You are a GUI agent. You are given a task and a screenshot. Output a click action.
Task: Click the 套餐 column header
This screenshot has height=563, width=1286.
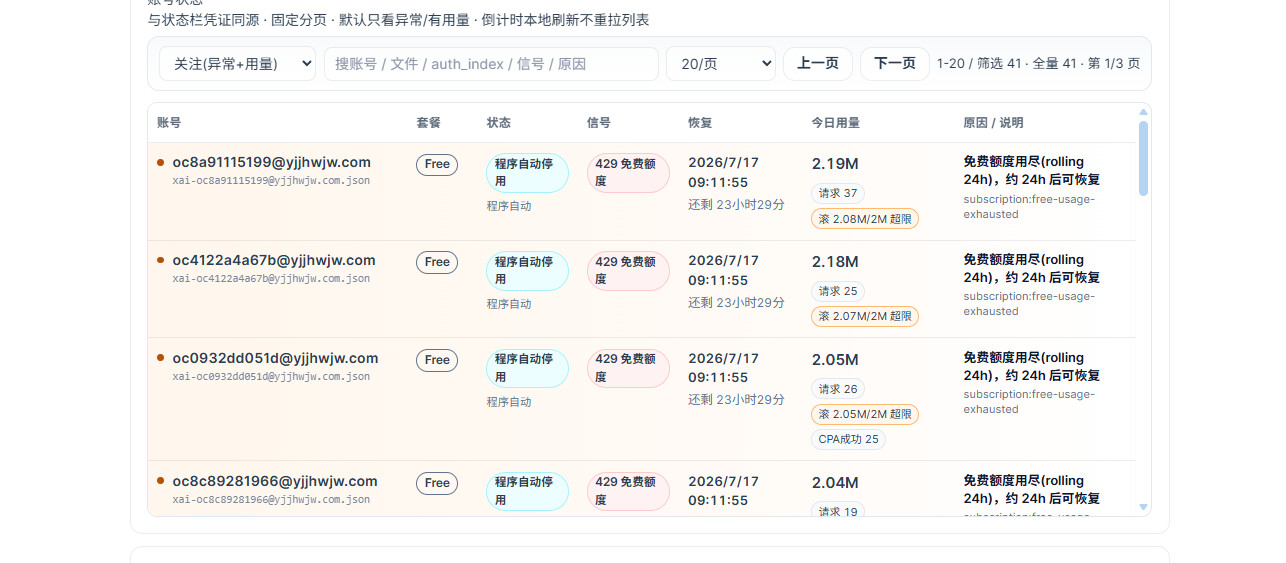tap(428, 123)
